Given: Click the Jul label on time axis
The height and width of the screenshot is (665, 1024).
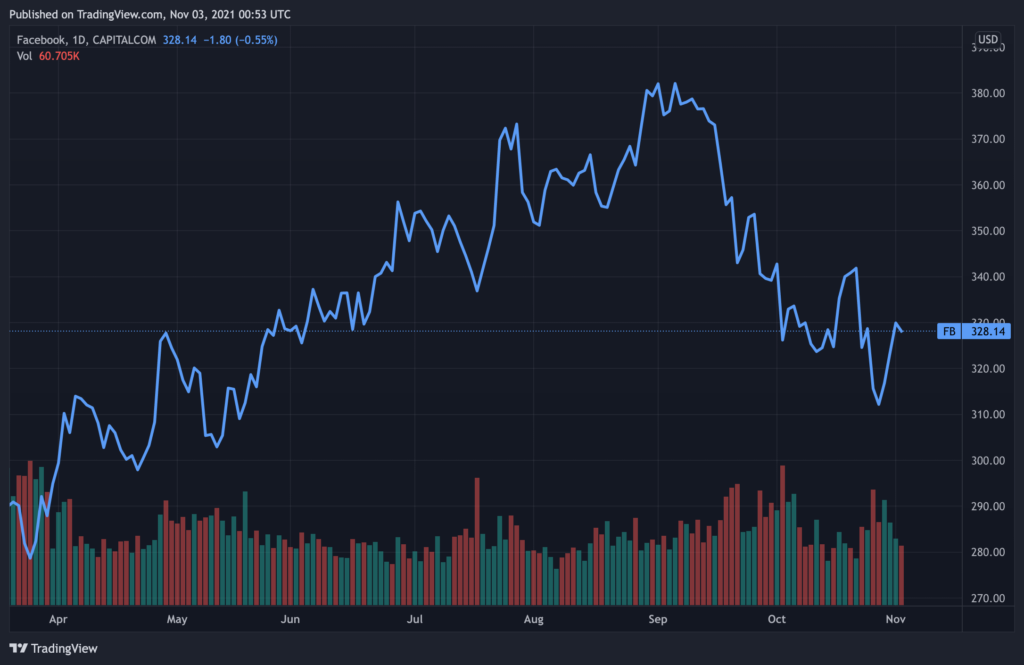Looking at the screenshot, I should pyautogui.click(x=415, y=619).
